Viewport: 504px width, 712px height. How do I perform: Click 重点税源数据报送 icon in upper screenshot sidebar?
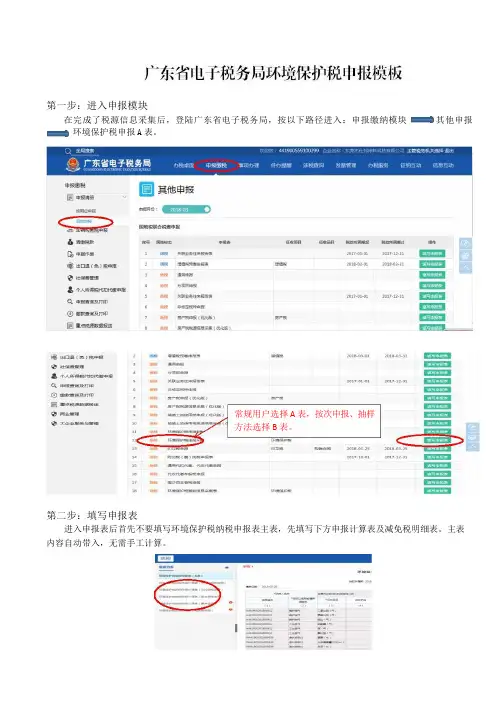point(70,326)
